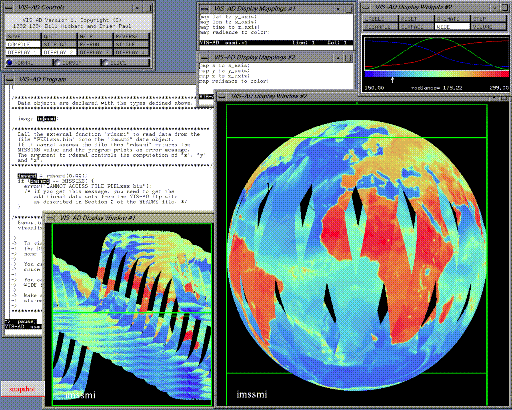Viewport: 512px width, 410px height.
Task: Toggle DISPLAY 1 in the Controls window
Action: (23, 52)
